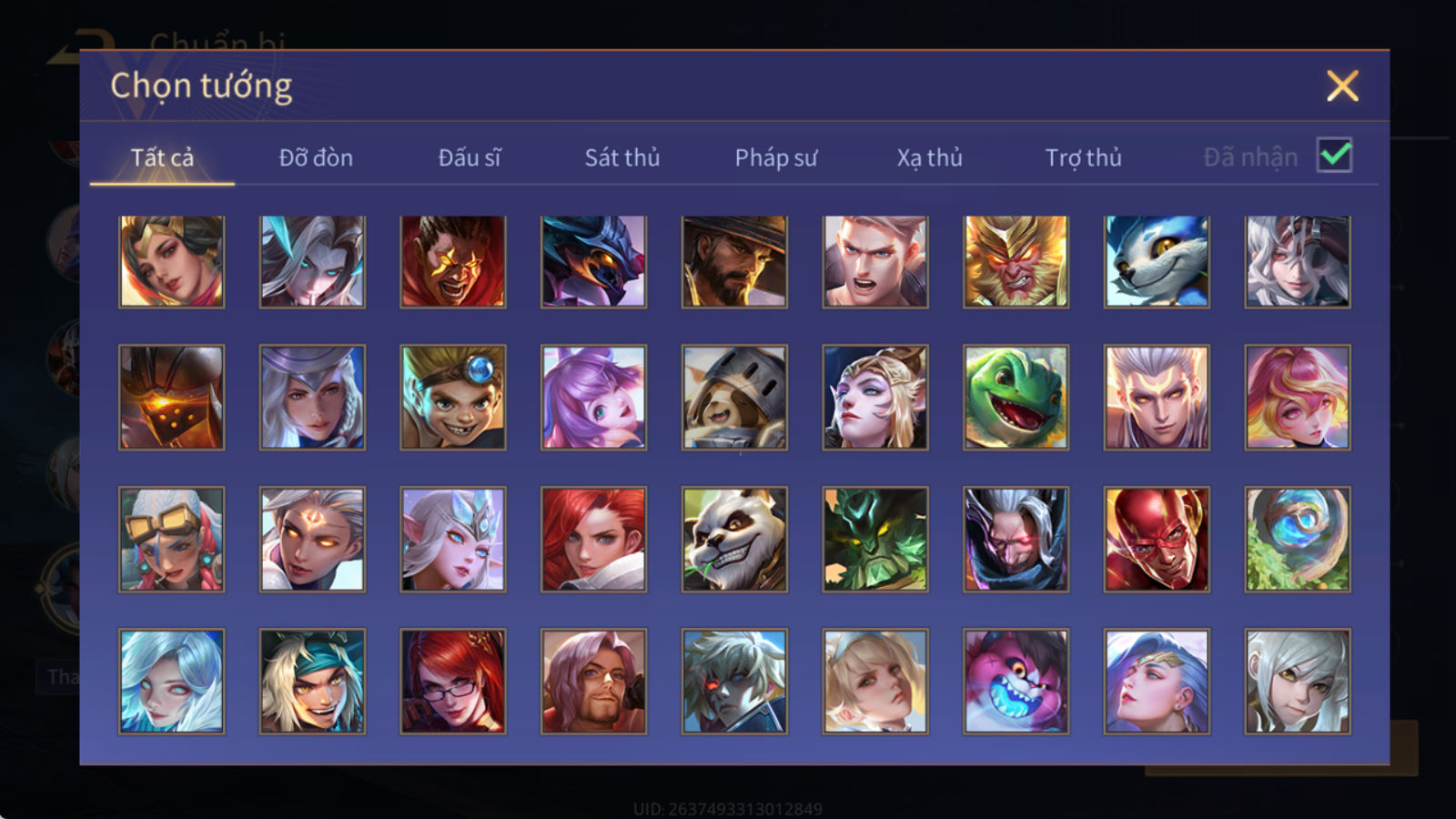Switch to the Đỡ đòn tab
Viewport: 1456px width, 819px height.
[316, 158]
